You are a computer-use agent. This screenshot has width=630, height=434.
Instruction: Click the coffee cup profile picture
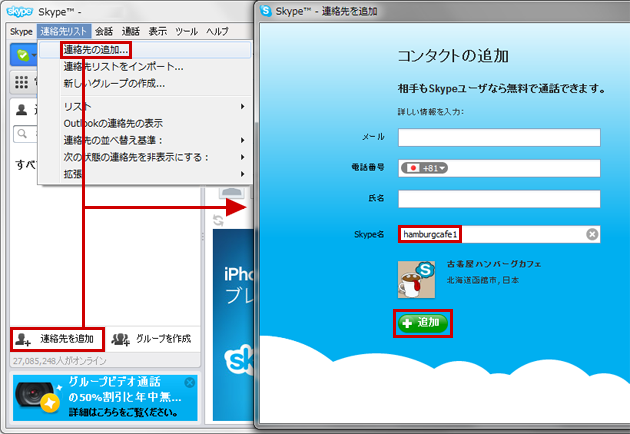(x=416, y=280)
